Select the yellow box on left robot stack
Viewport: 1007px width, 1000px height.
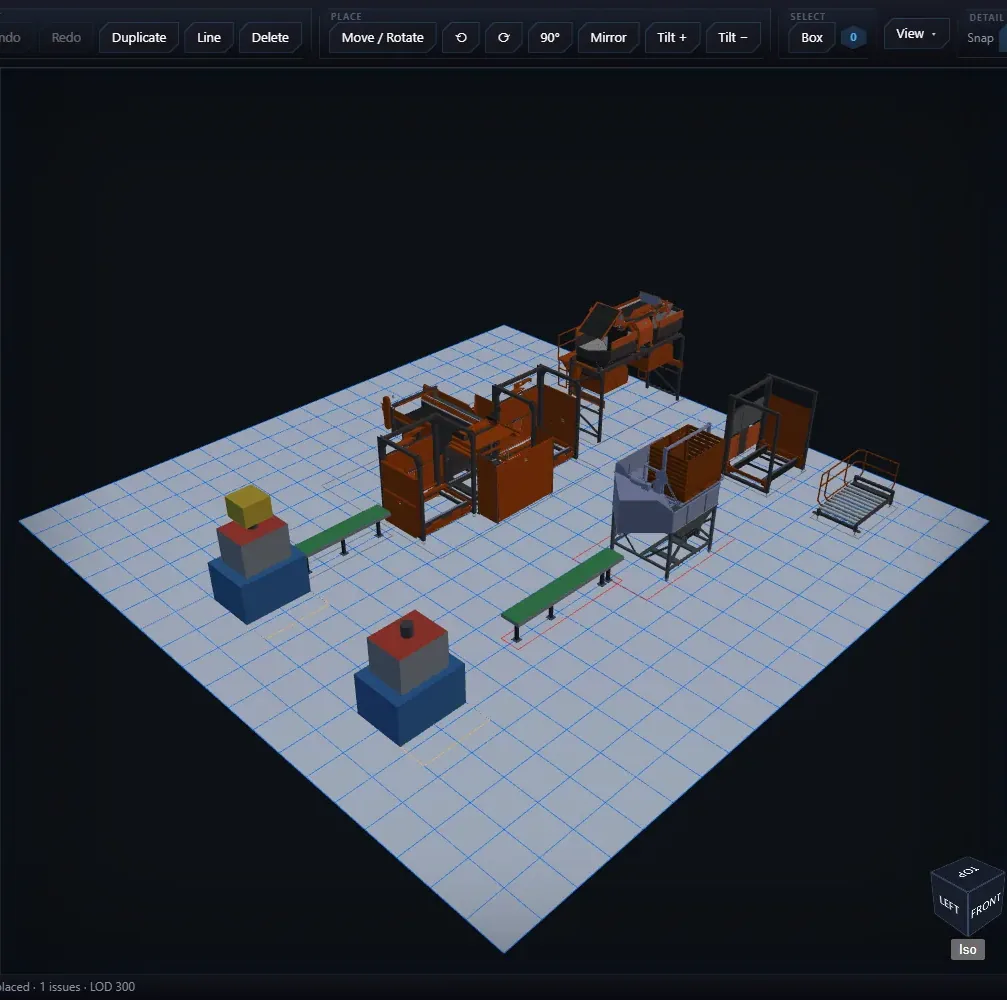pyautogui.click(x=249, y=505)
